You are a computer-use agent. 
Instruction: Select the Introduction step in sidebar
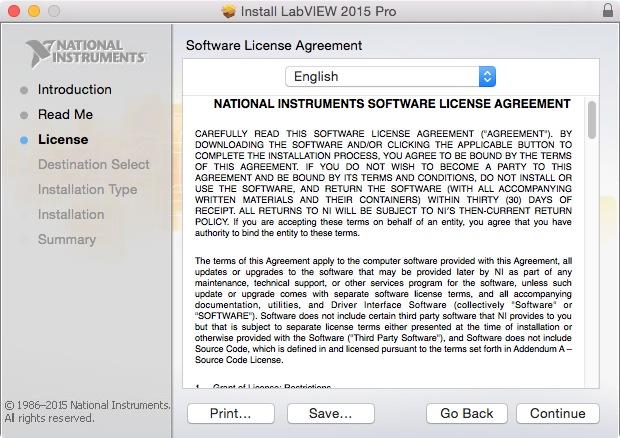(75, 89)
